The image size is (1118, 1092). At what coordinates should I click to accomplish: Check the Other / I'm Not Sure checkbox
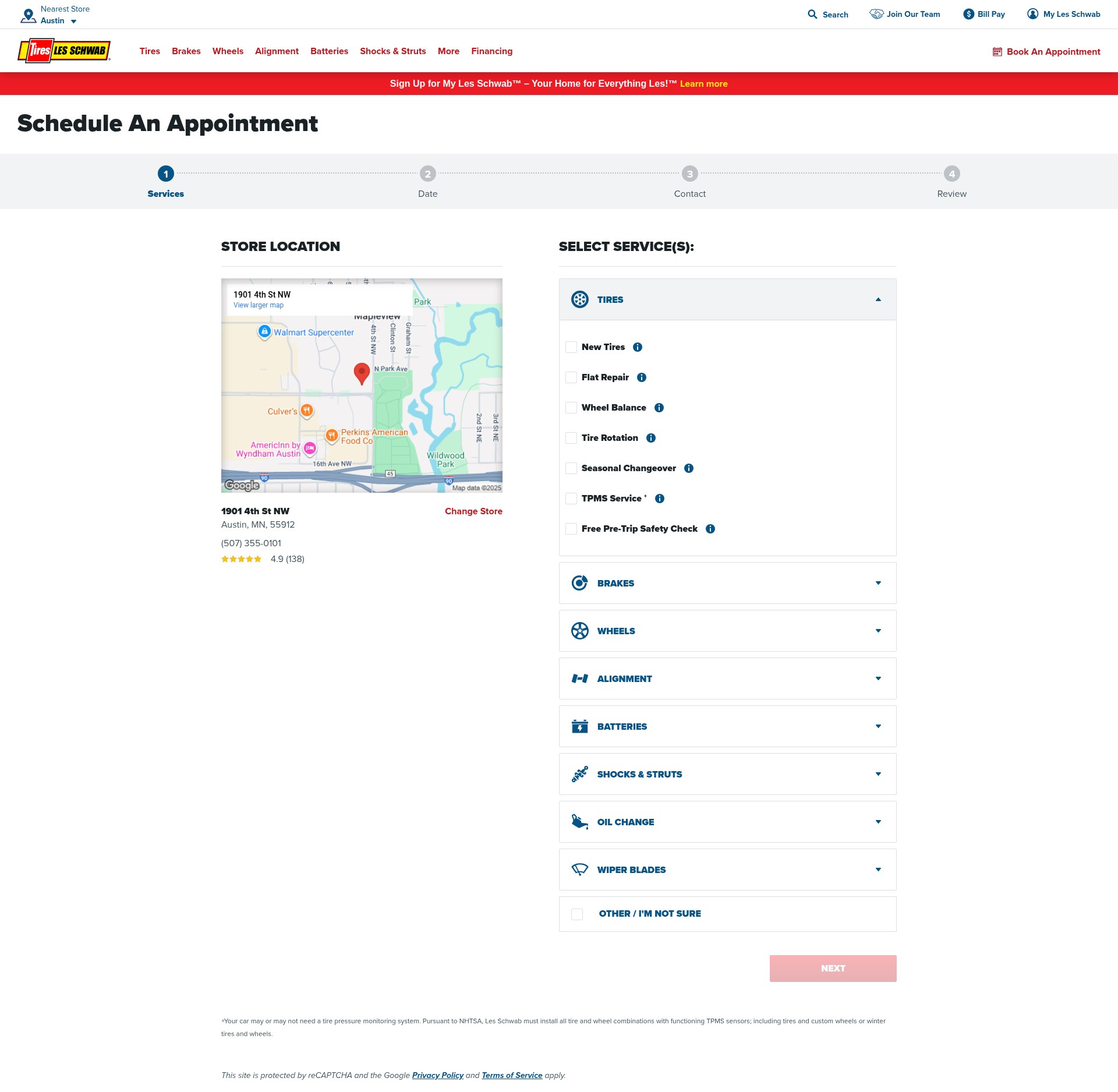577,914
